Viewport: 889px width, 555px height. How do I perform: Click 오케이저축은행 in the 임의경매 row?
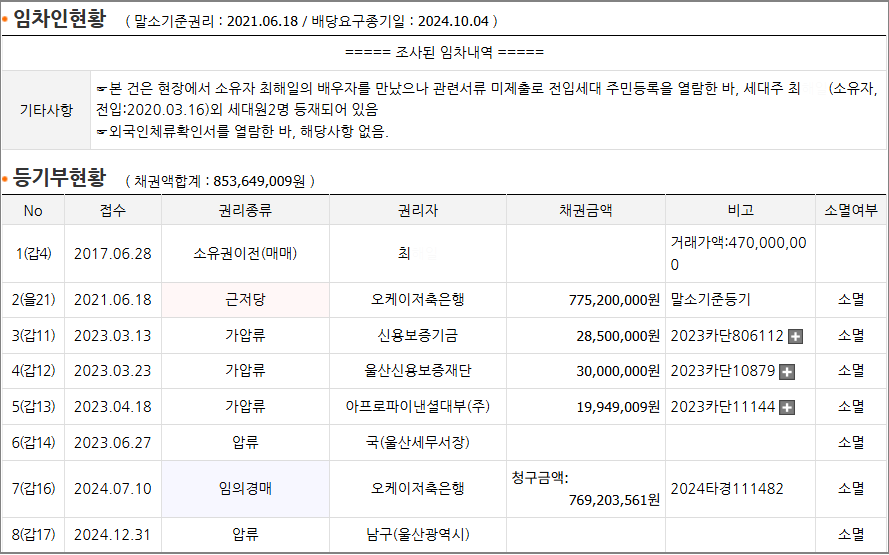point(418,488)
